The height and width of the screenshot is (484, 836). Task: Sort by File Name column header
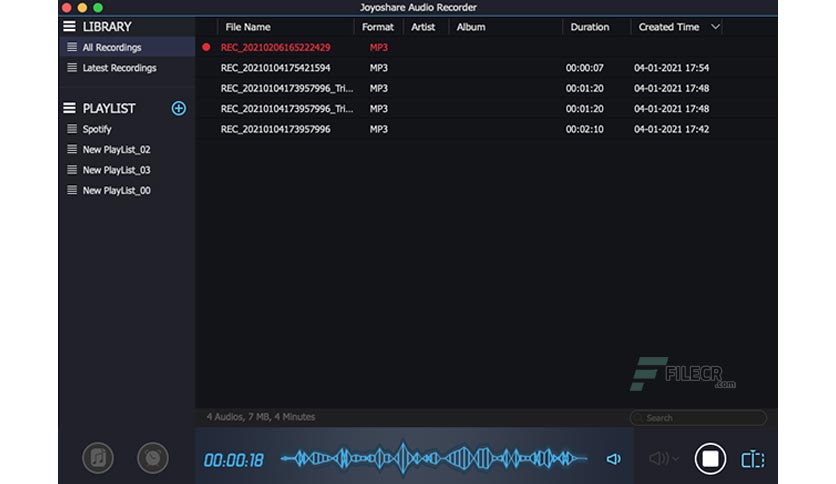(x=248, y=27)
